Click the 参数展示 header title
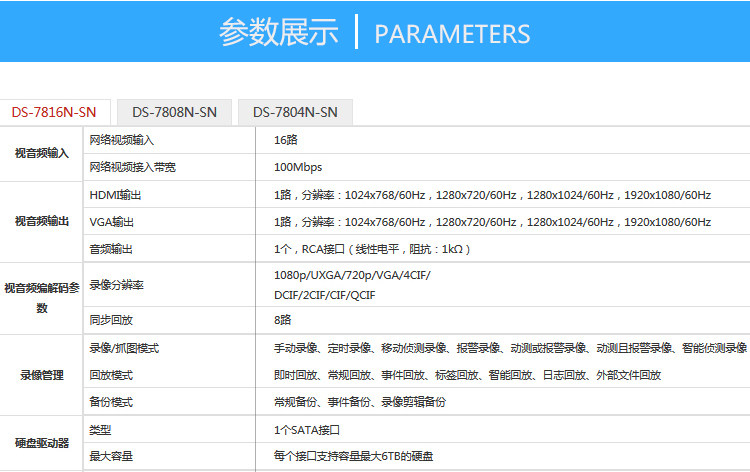 click(279, 33)
